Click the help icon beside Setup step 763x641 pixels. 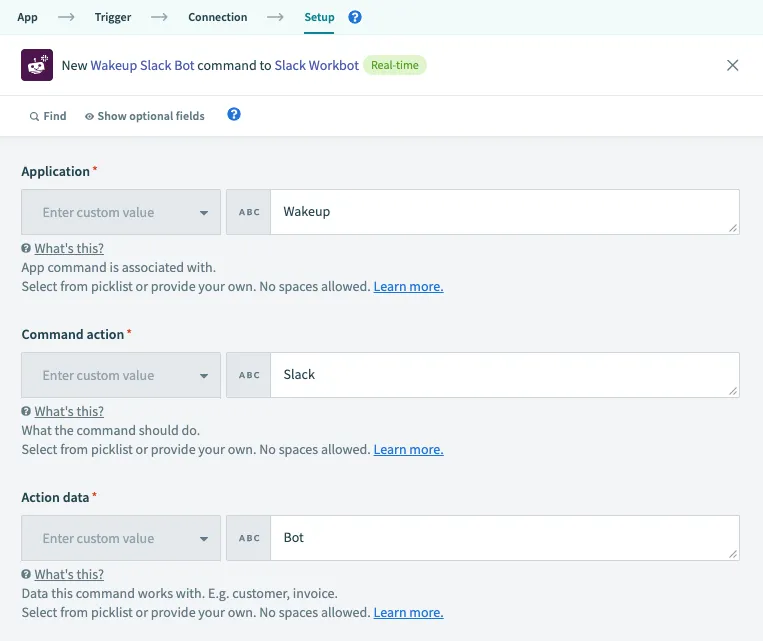[355, 17]
